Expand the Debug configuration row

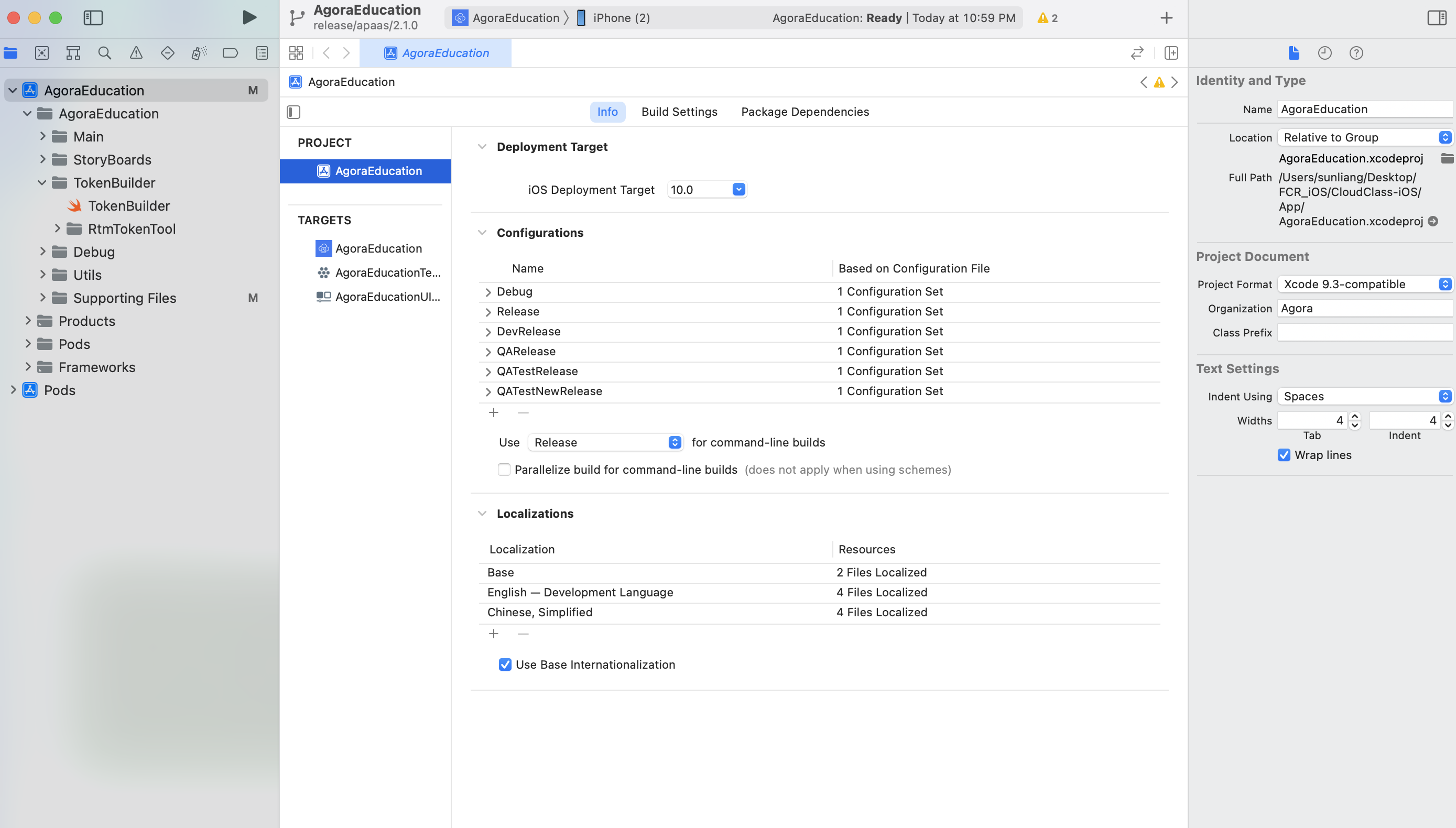488,292
